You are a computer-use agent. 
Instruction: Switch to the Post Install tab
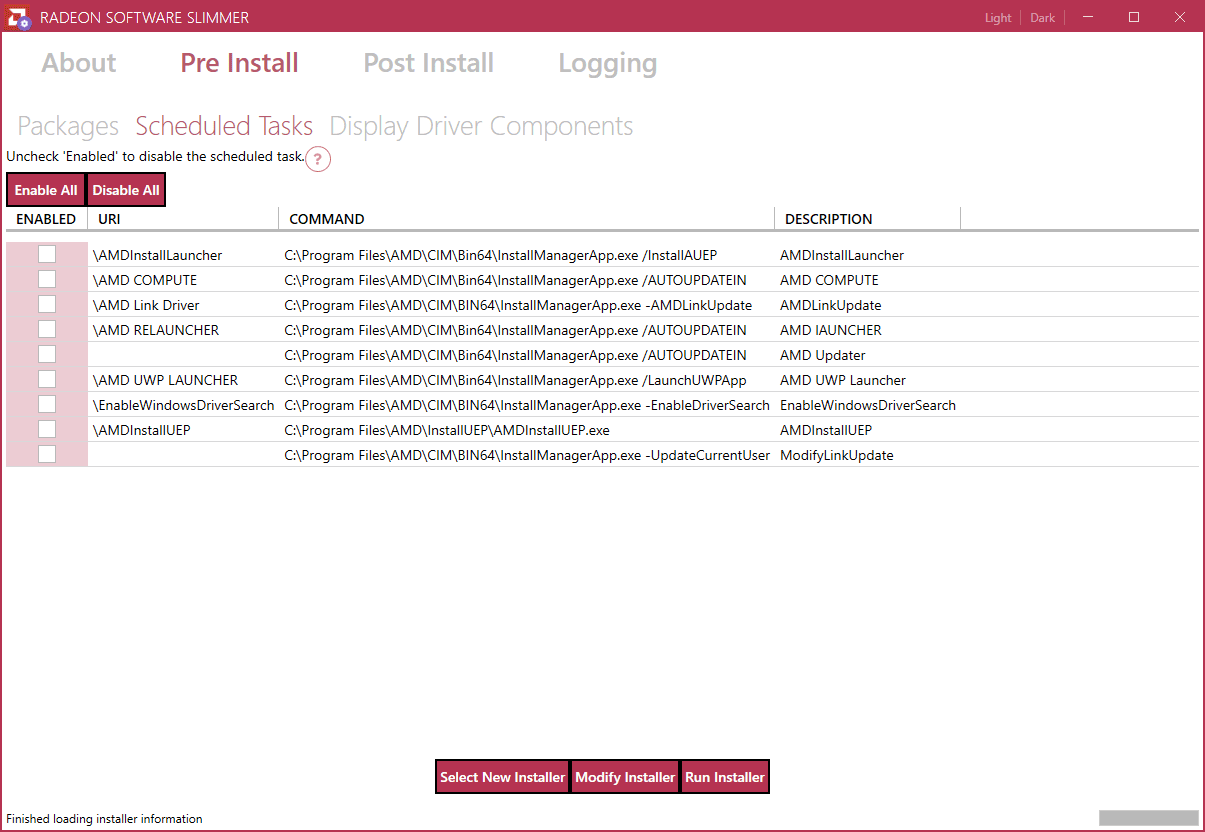point(429,63)
